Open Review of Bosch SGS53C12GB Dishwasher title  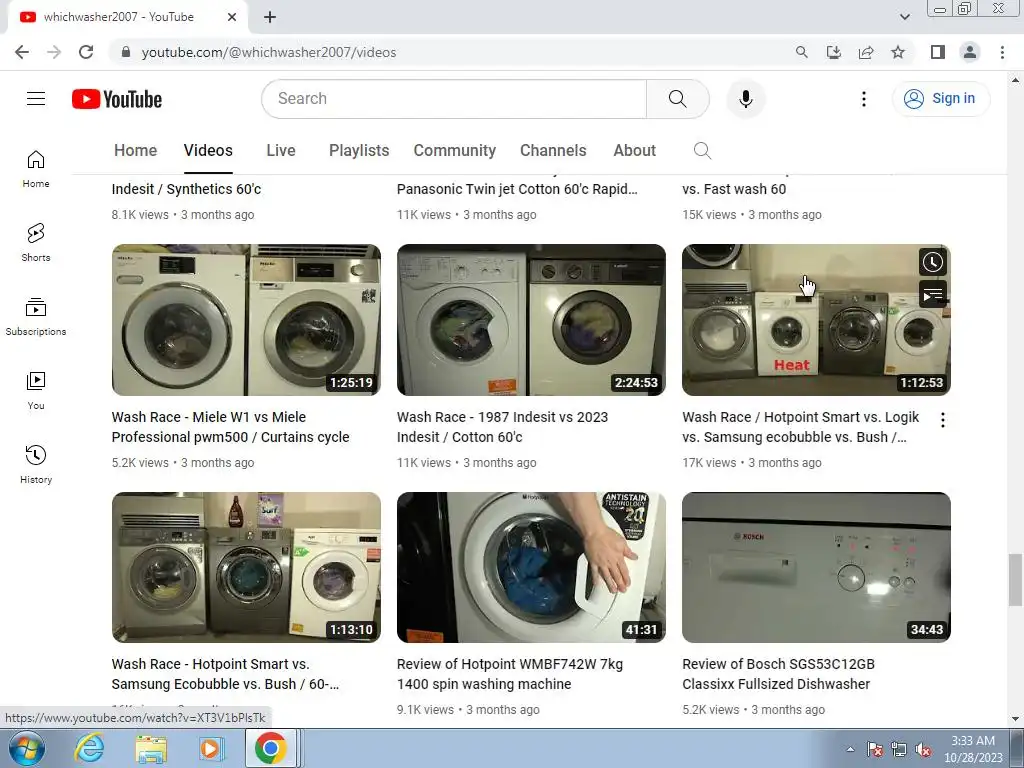point(778,674)
